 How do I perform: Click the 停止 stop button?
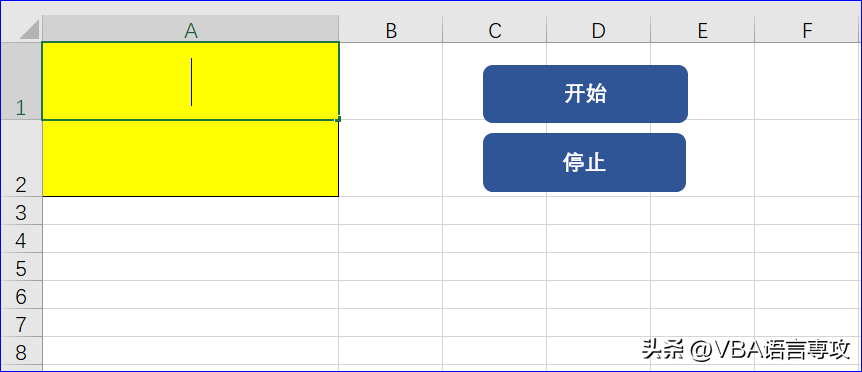pos(584,163)
